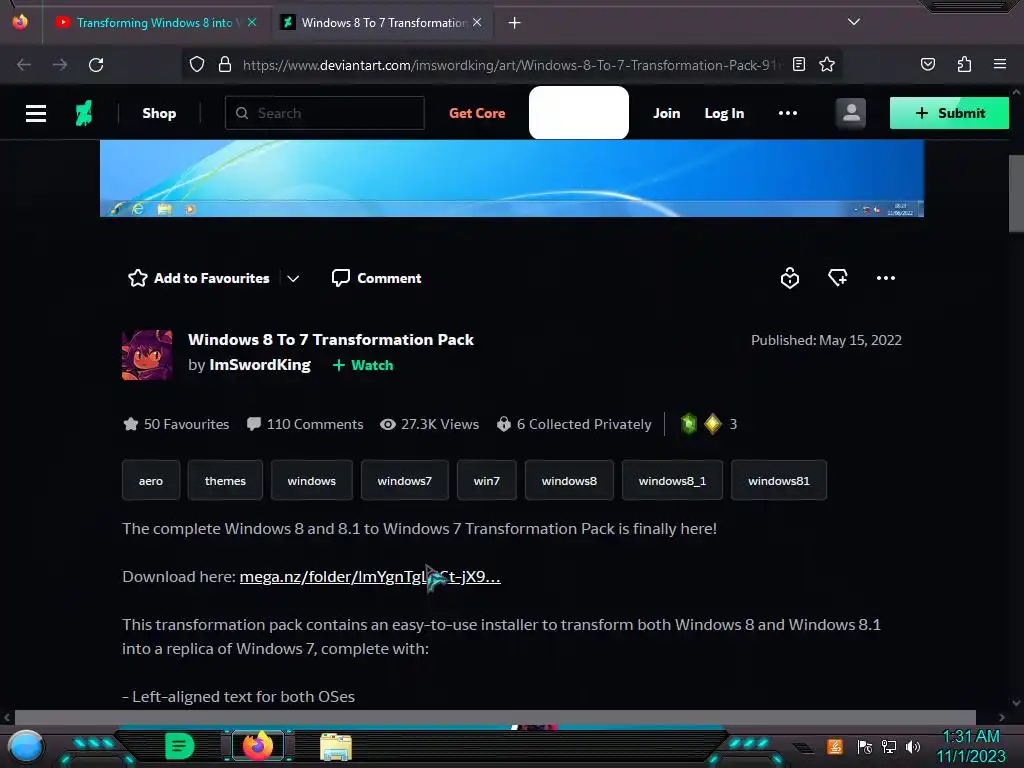
Task: Click the Comment button
Action: (376, 278)
